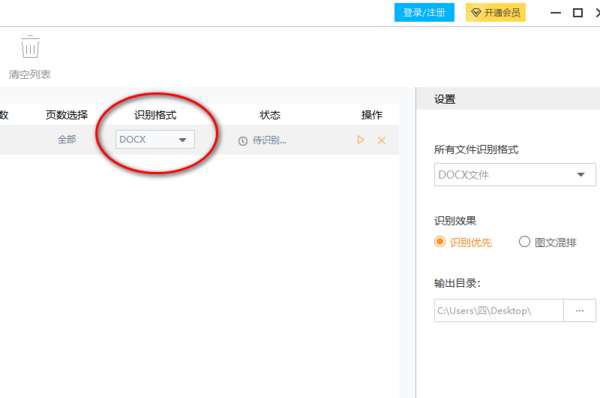600x398 pixels.
Task: Click the 页数选择 column header
Action: tap(67, 115)
